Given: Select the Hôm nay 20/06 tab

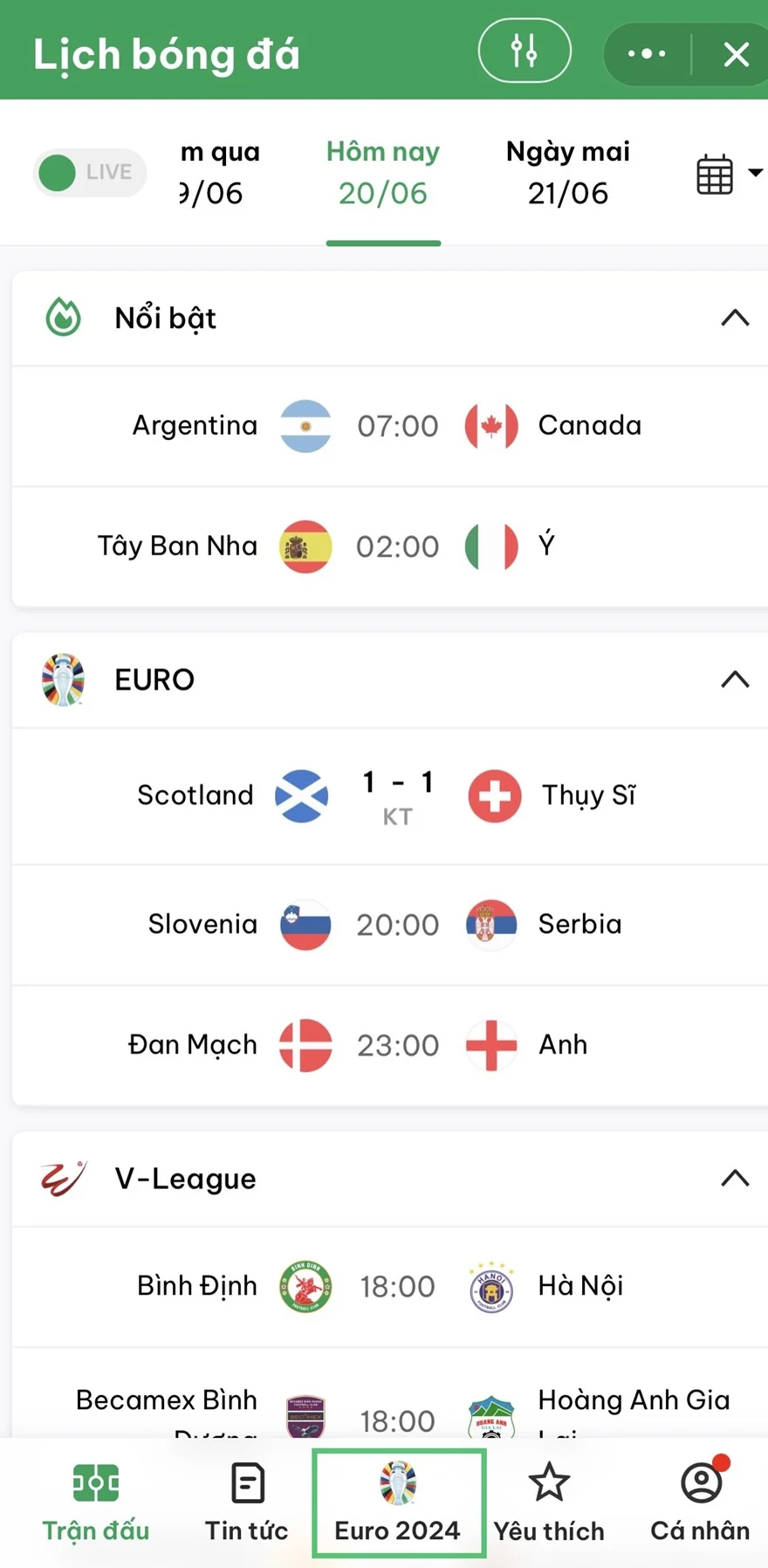Looking at the screenshot, I should (383, 173).
